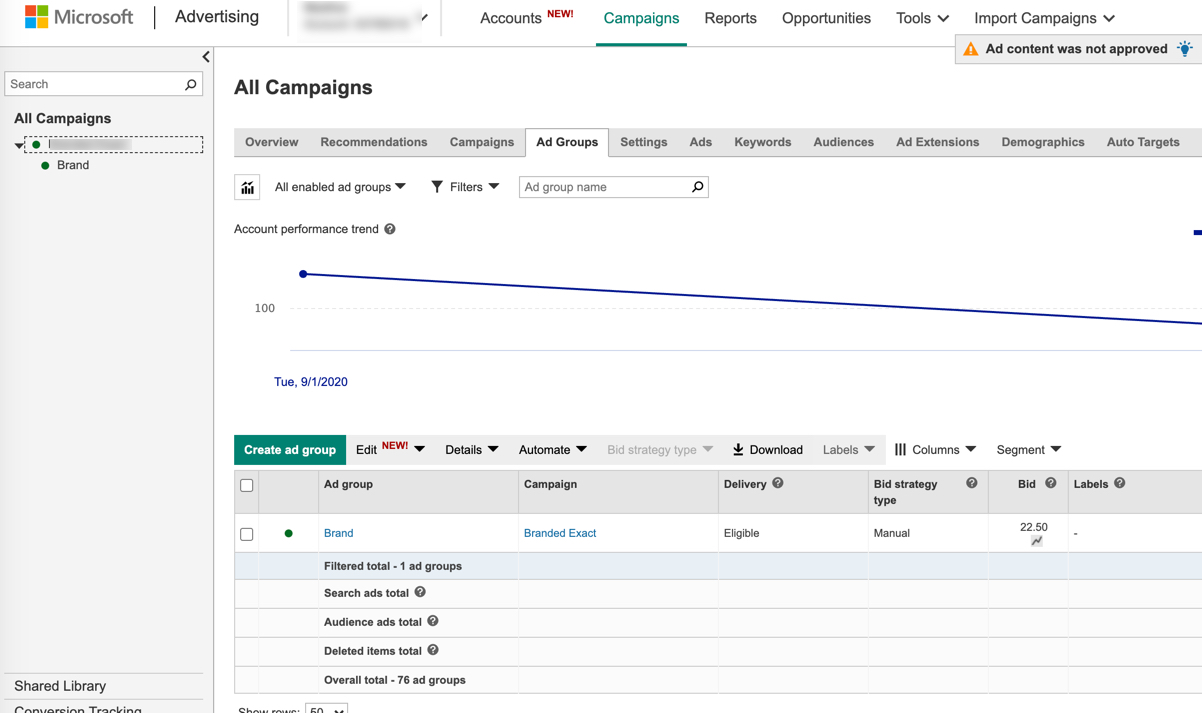Image resolution: width=1202 pixels, height=713 pixels.
Task: Select the Brand item in sidebar tree
Action: click(73, 165)
